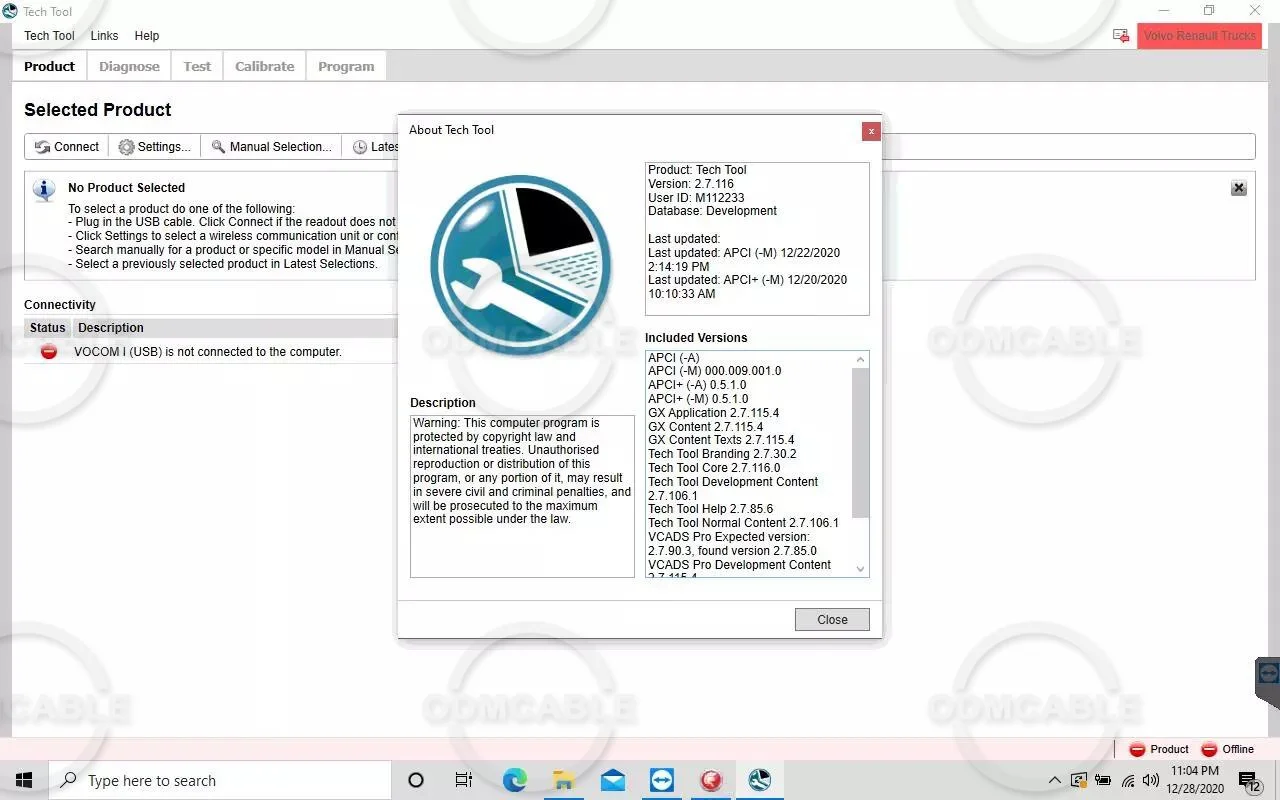Switch to TeamViewer on the taskbar
The height and width of the screenshot is (800, 1280).
(x=662, y=780)
